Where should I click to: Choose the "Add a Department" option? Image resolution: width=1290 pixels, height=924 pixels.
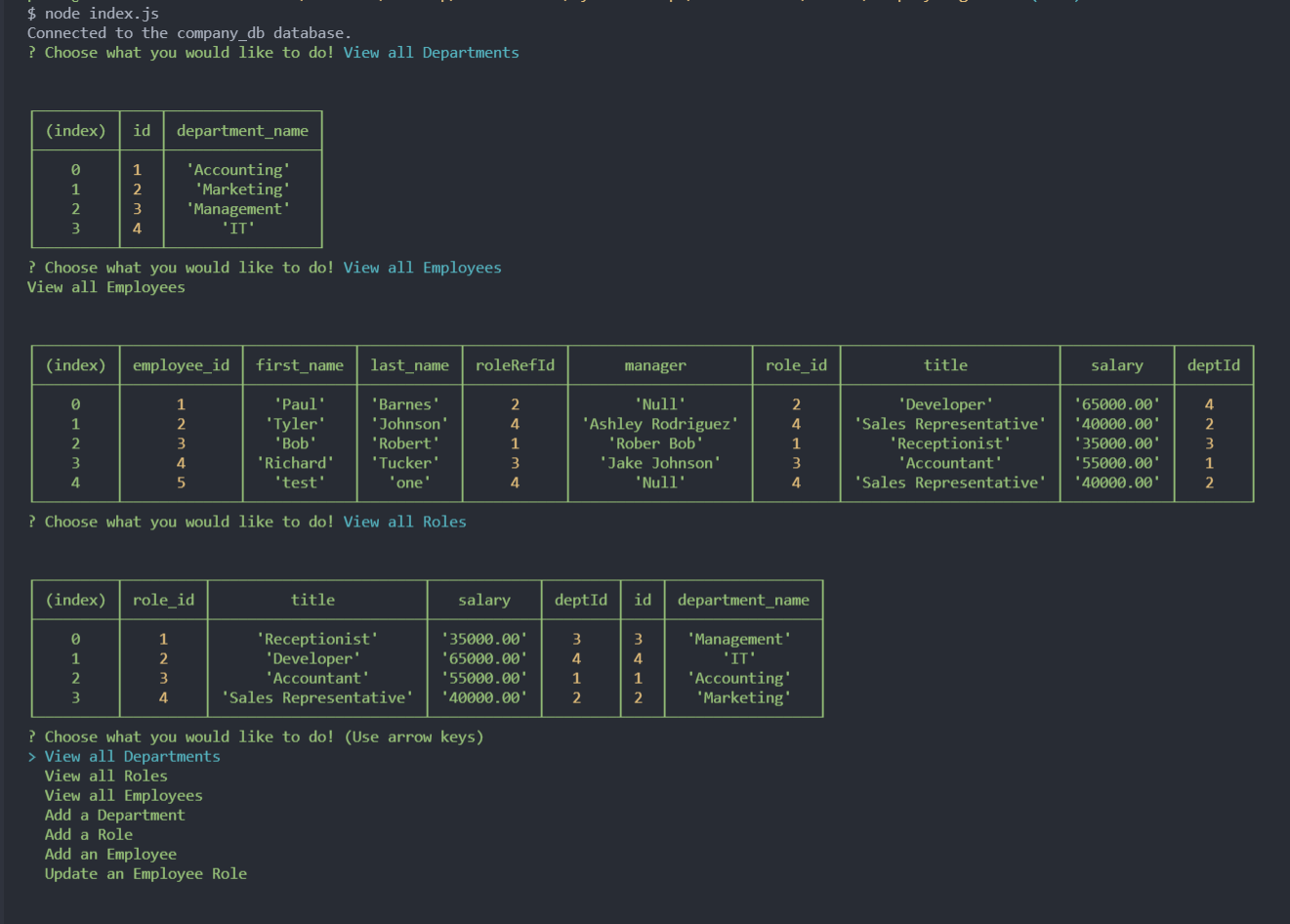point(114,814)
